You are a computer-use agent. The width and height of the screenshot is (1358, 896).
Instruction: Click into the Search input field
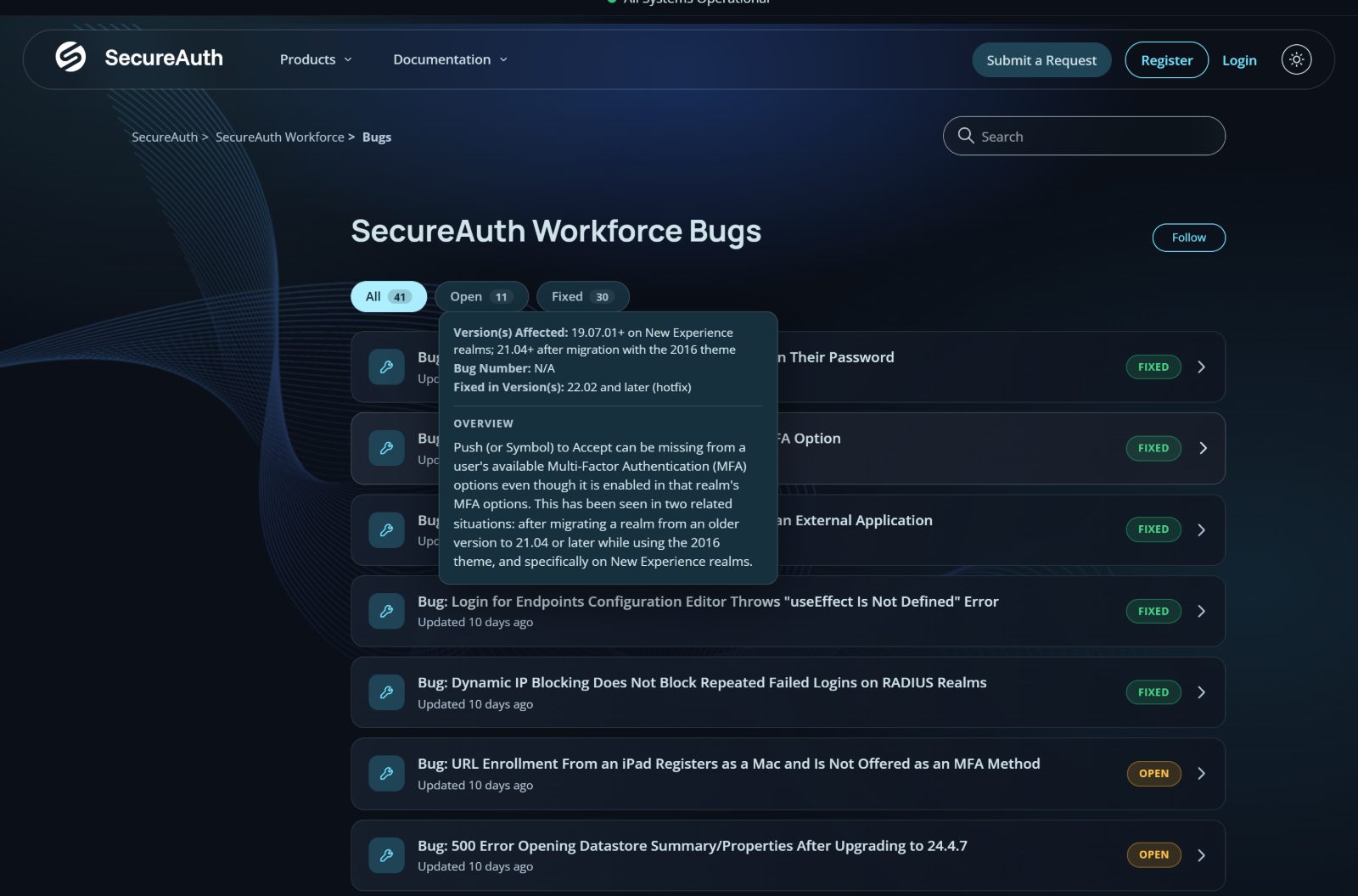tap(1084, 136)
